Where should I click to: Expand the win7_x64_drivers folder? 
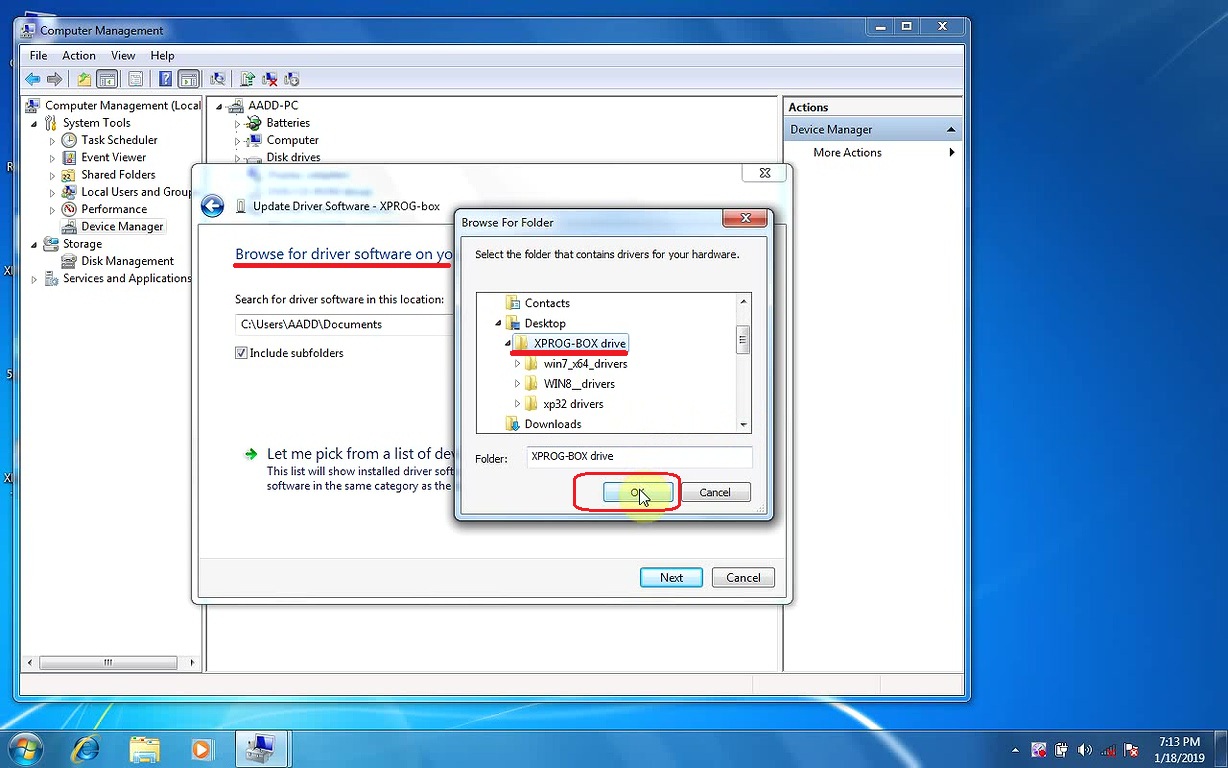pyautogui.click(x=517, y=364)
